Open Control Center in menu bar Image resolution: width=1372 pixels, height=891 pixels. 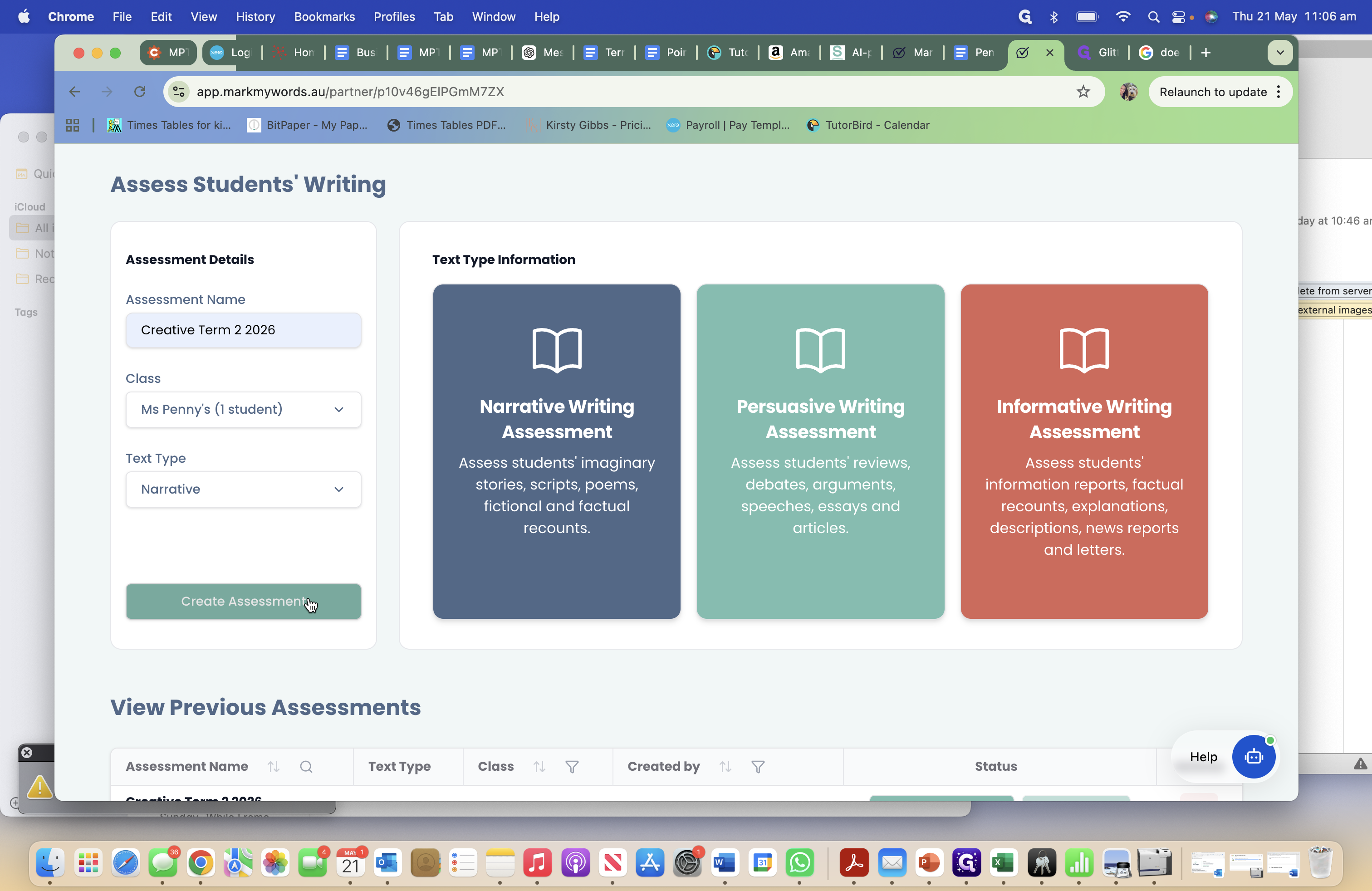pos(1178,17)
